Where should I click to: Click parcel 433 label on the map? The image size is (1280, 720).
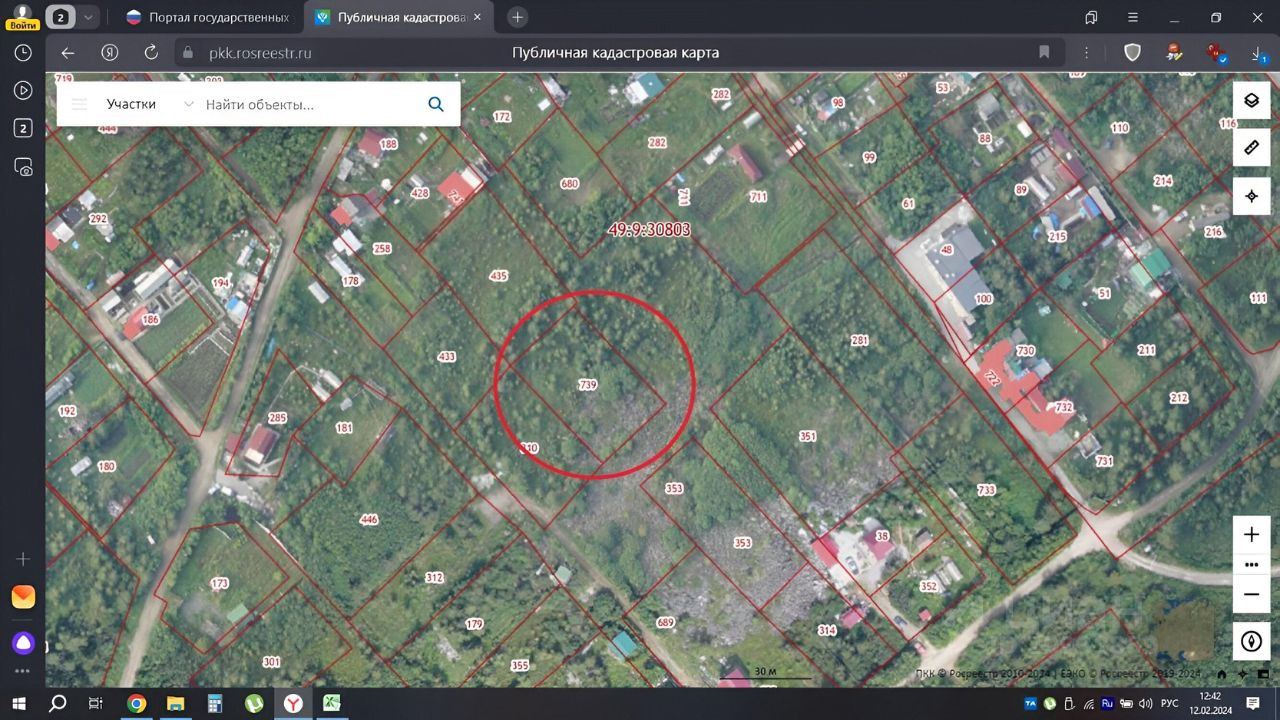tap(446, 356)
